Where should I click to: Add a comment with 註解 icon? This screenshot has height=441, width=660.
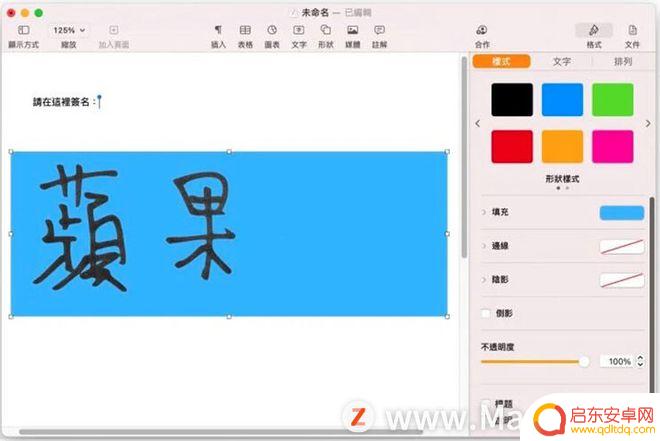pyautogui.click(x=379, y=30)
